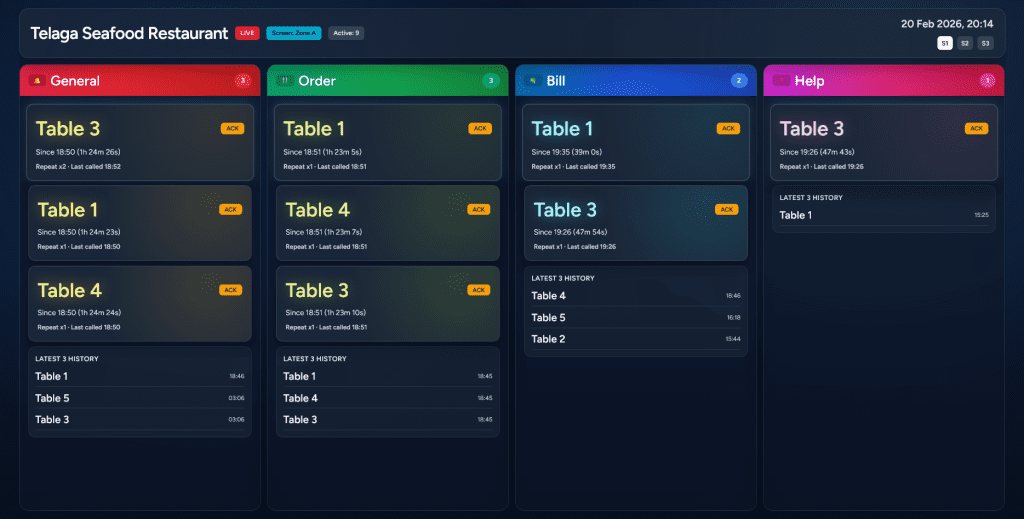Screen dimensions: 1024x519
Task: Acknowledge Table 3 in General column
Action: pos(232,128)
